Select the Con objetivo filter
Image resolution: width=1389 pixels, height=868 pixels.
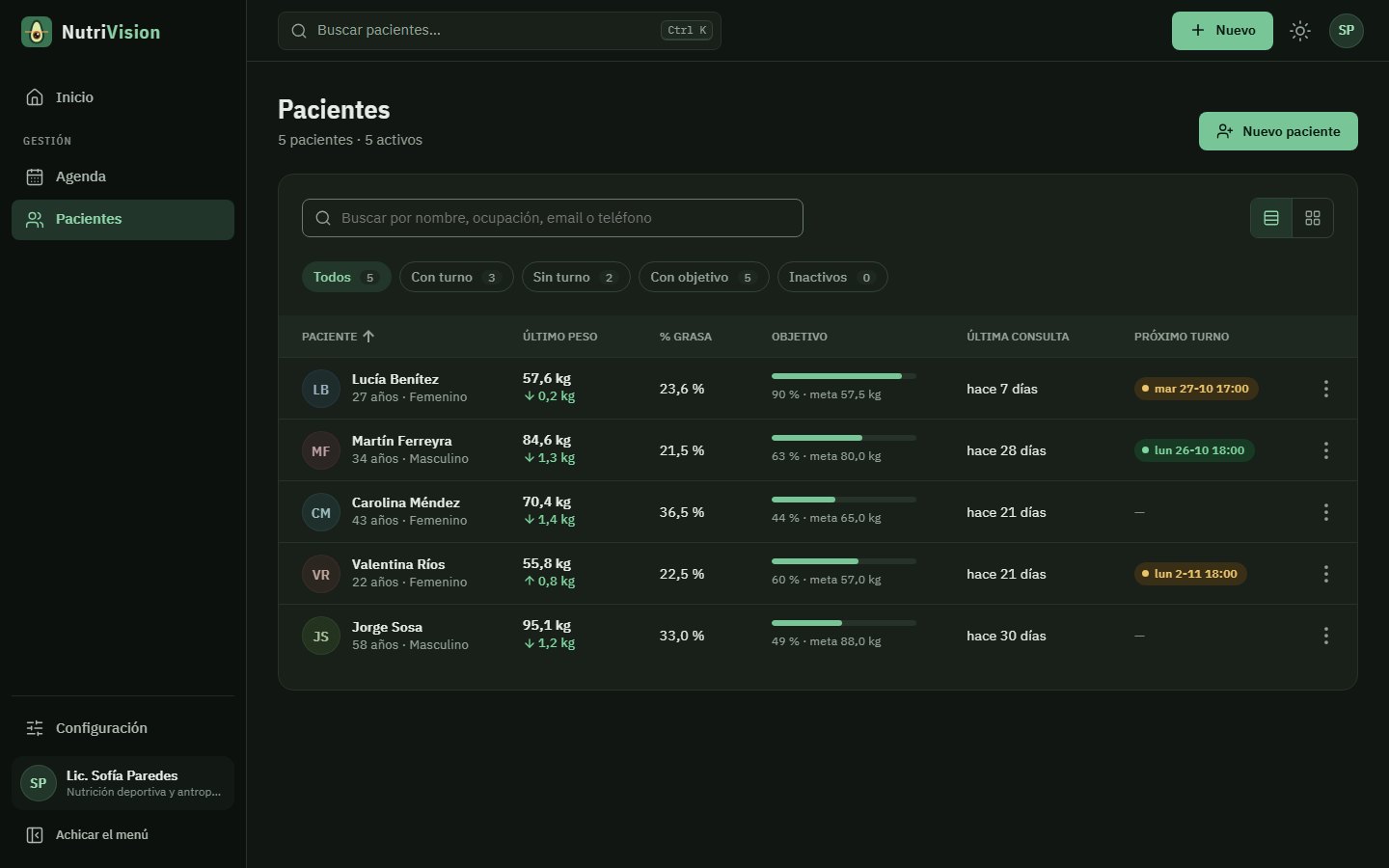[704, 277]
